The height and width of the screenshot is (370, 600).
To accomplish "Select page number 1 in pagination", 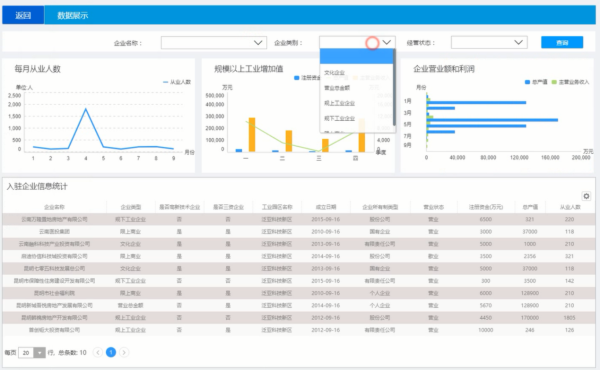I will pyautogui.click(x=111, y=352).
